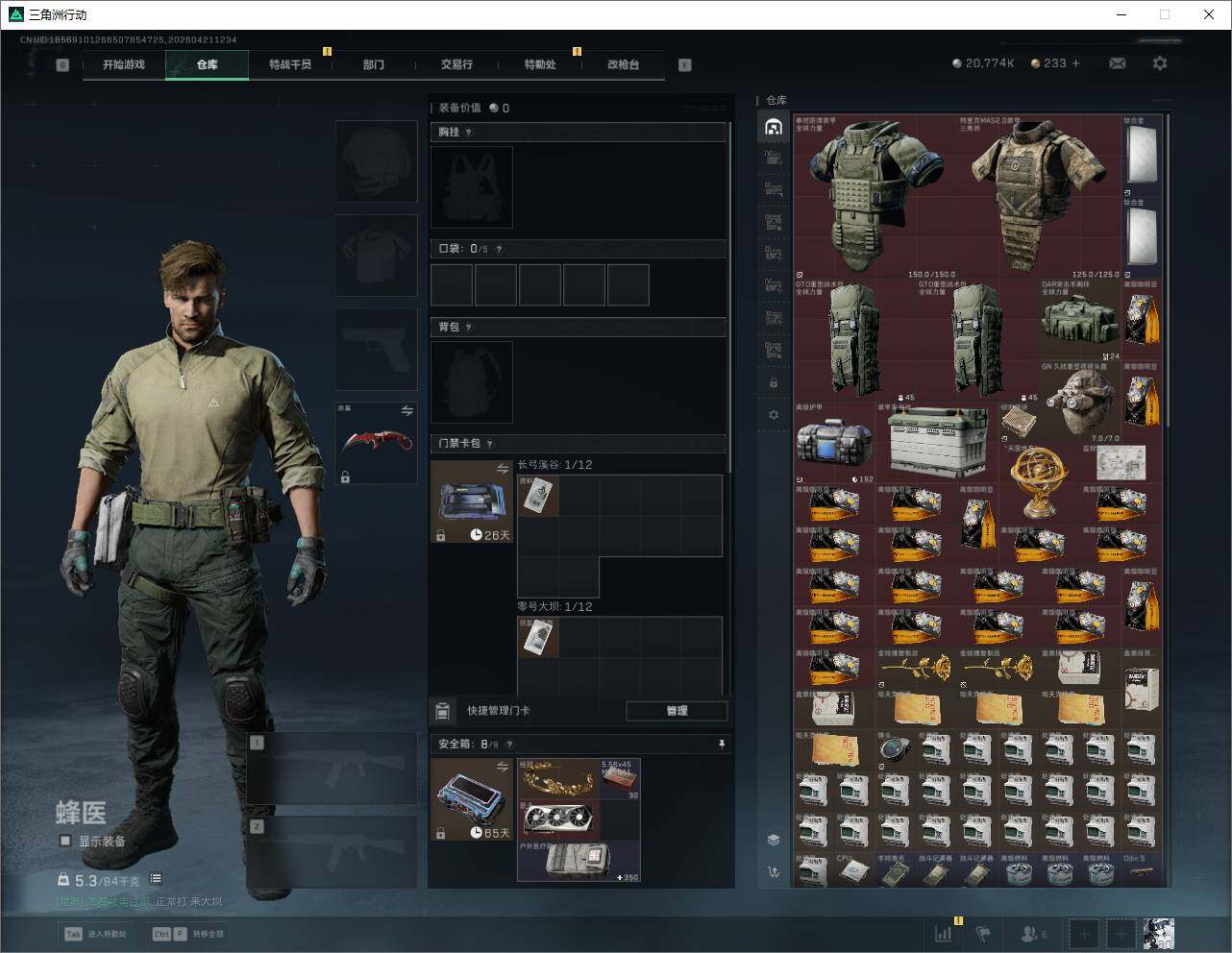The width and height of the screenshot is (1232, 953).
Task: Show help for 门禁卡包 section
Action: [489, 444]
